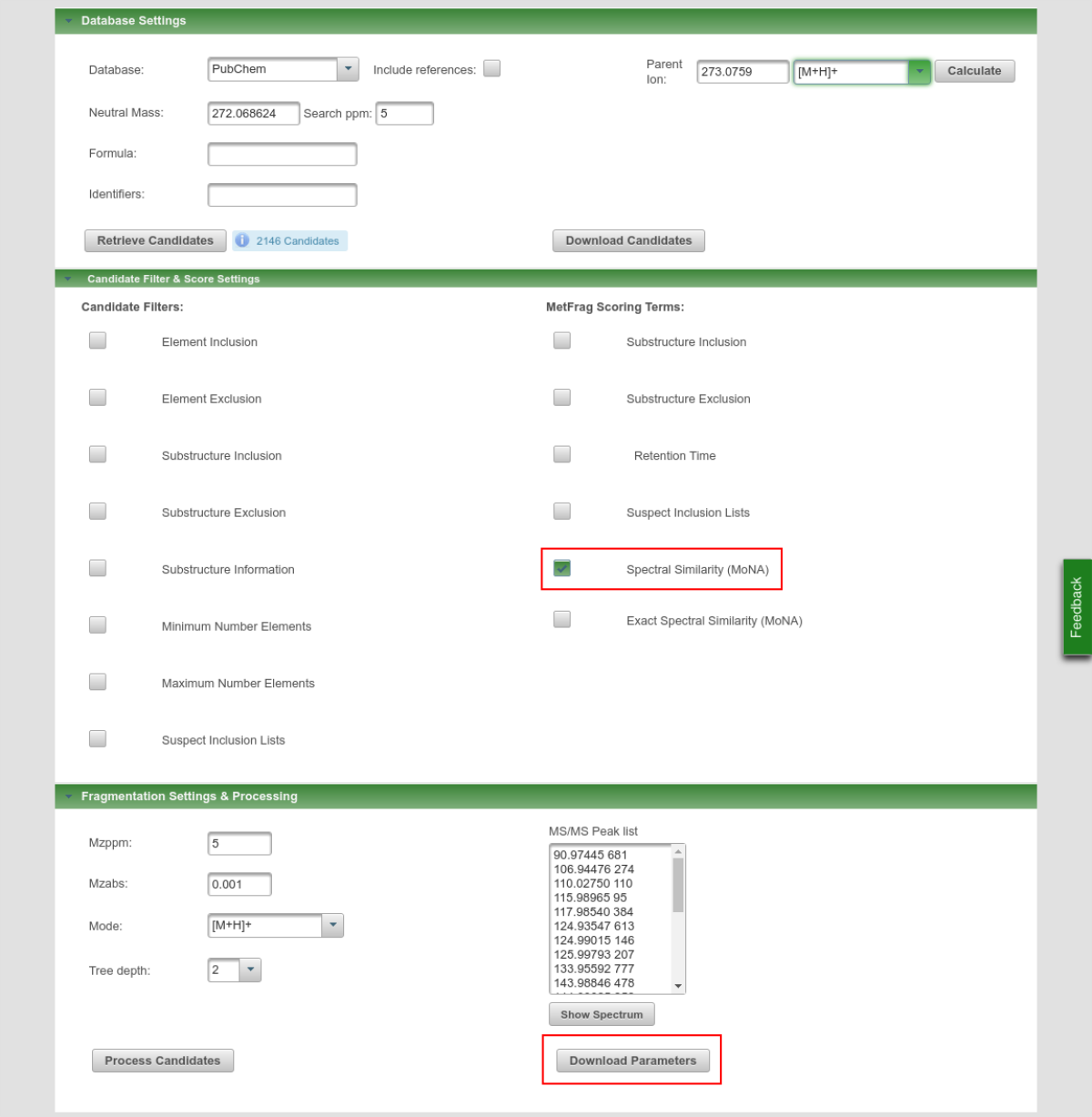Screen dimensions: 1092x1117
Task: Click the info icon beside 2146 Candidates
Action: pyautogui.click(x=242, y=240)
